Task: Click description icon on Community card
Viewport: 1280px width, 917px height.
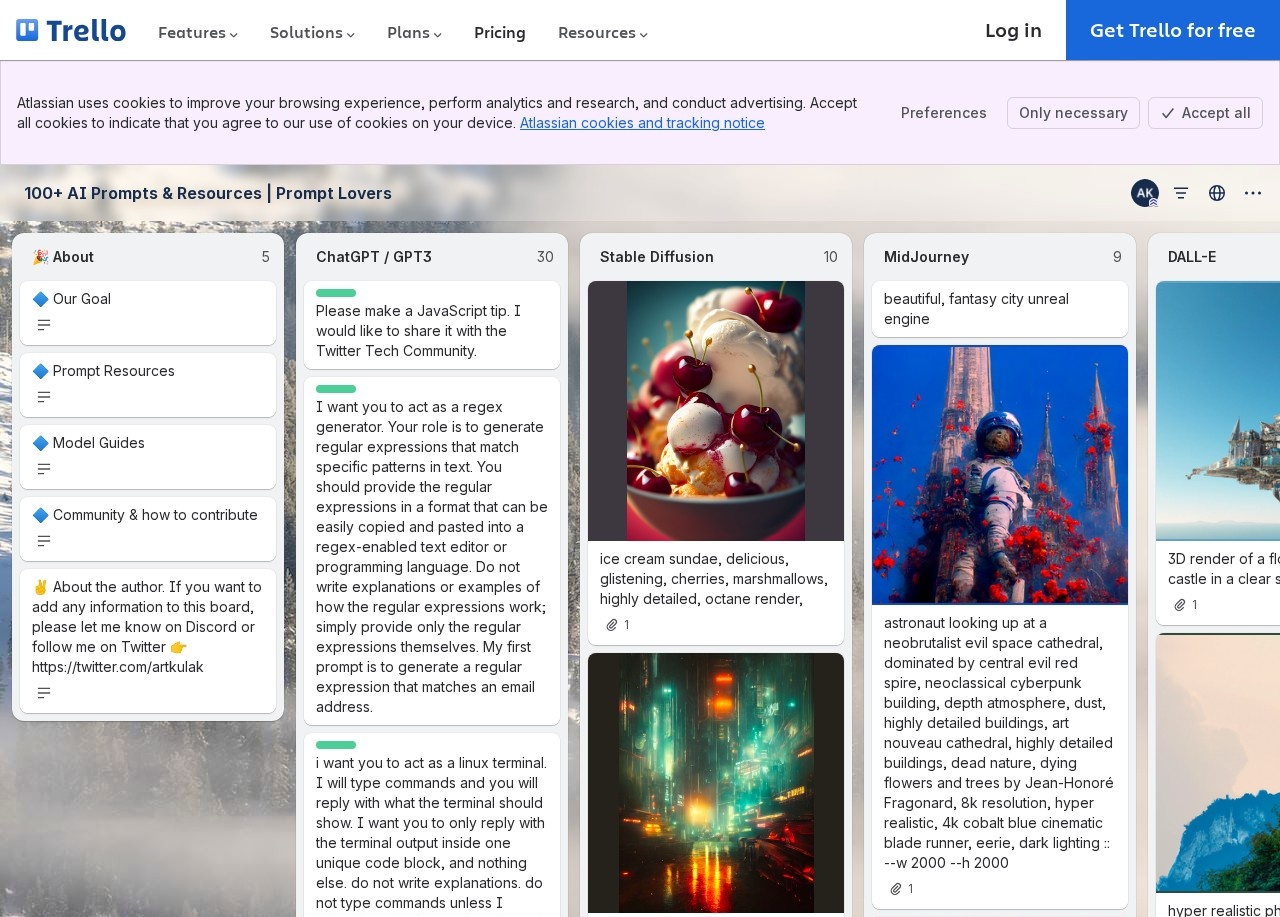Action: pos(44,541)
